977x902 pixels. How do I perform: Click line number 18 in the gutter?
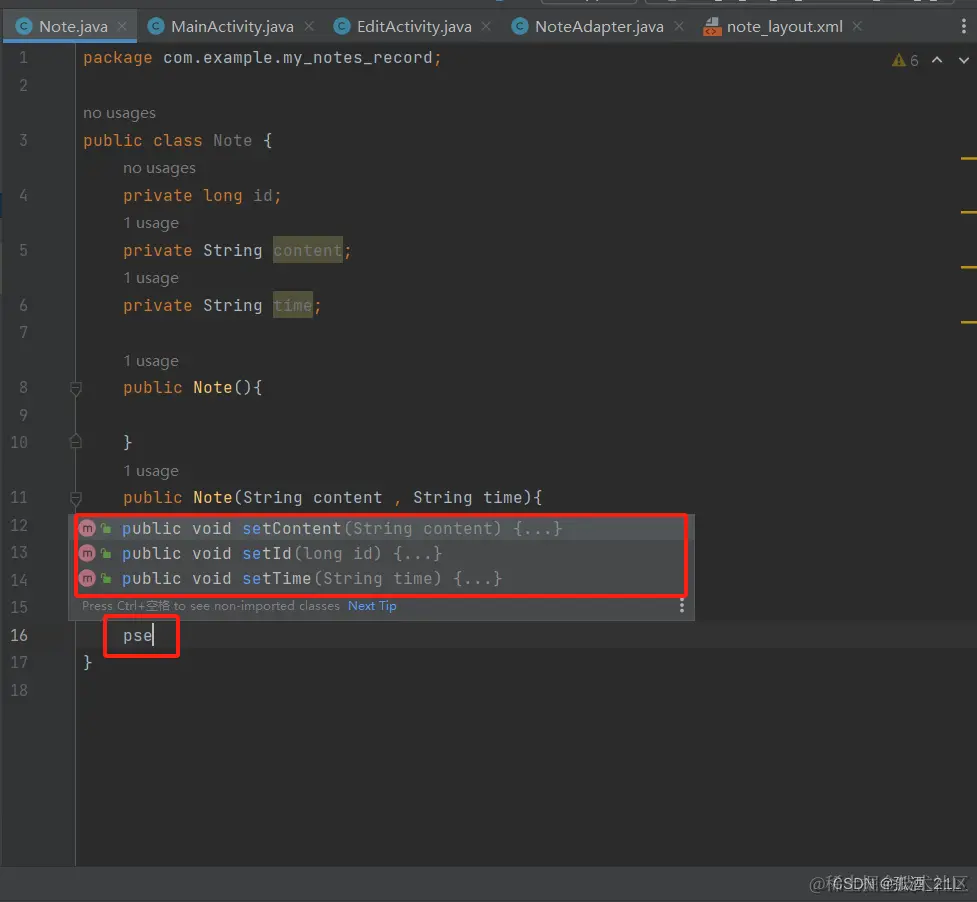(19, 690)
